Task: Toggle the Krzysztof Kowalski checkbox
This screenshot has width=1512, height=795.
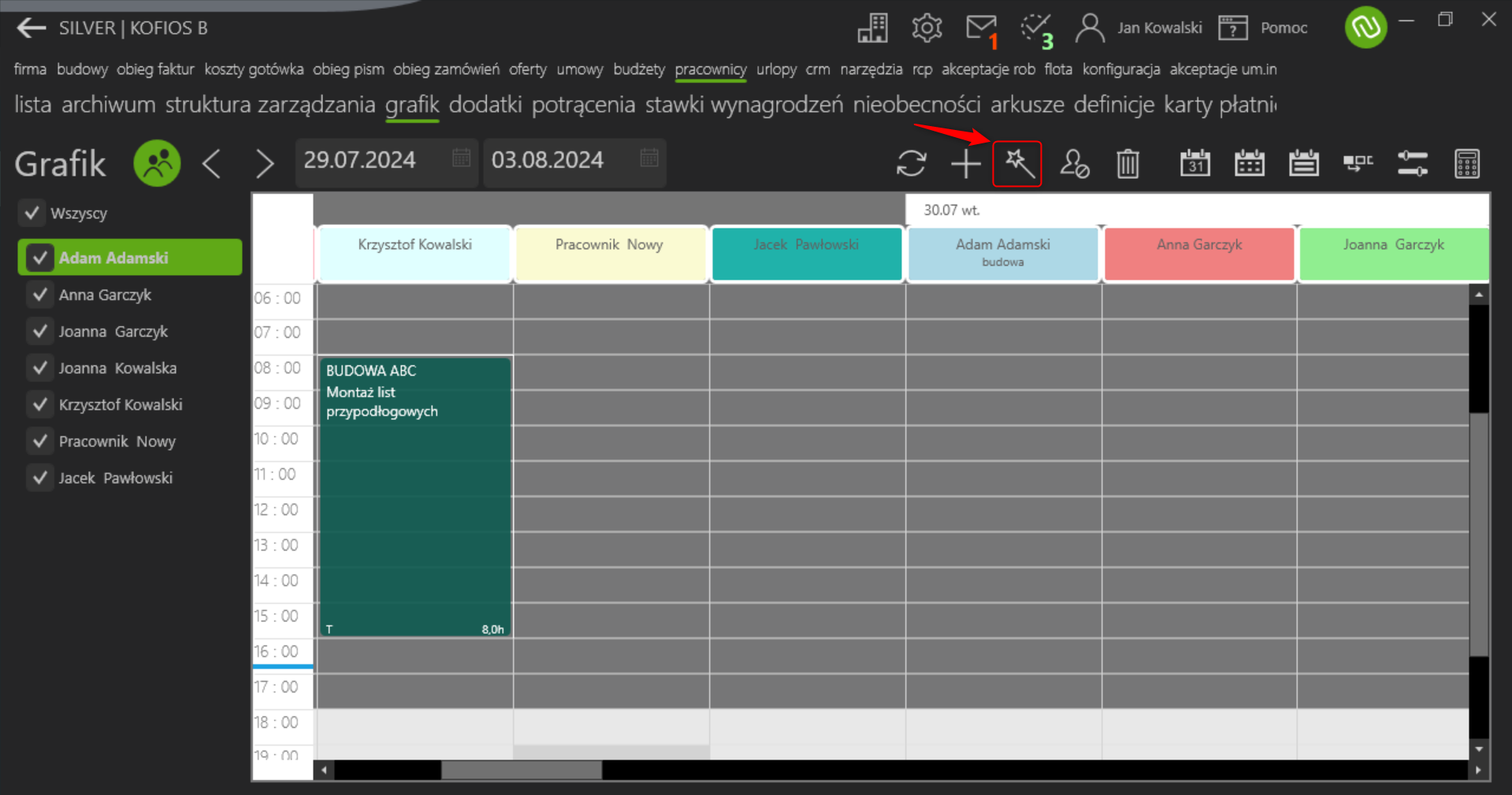Action: (39, 405)
